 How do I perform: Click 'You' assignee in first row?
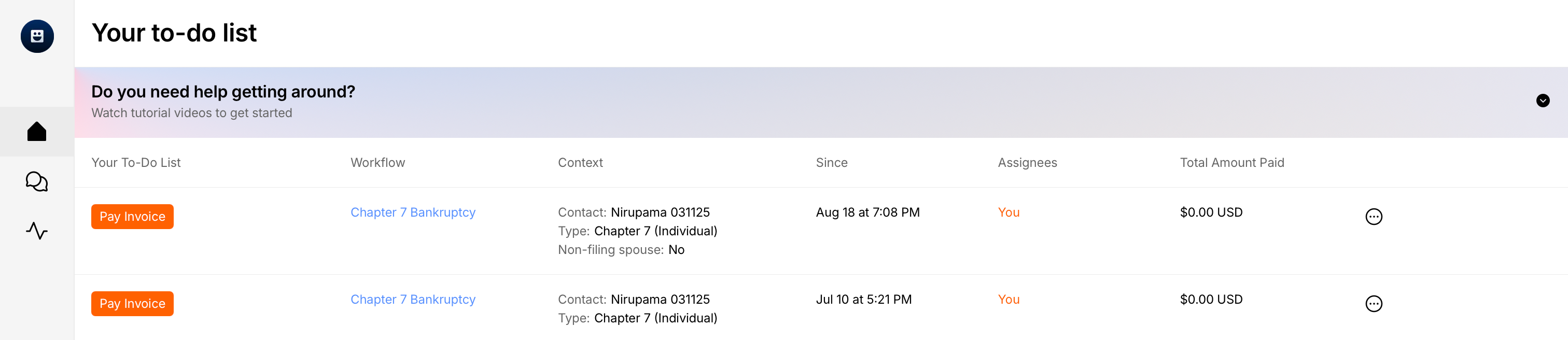tap(1008, 212)
